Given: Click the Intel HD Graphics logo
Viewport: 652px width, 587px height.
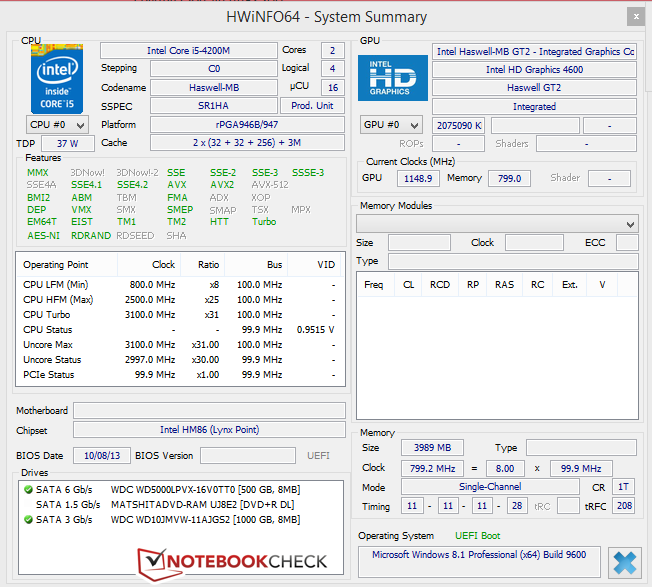Looking at the screenshot, I should click(x=393, y=78).
